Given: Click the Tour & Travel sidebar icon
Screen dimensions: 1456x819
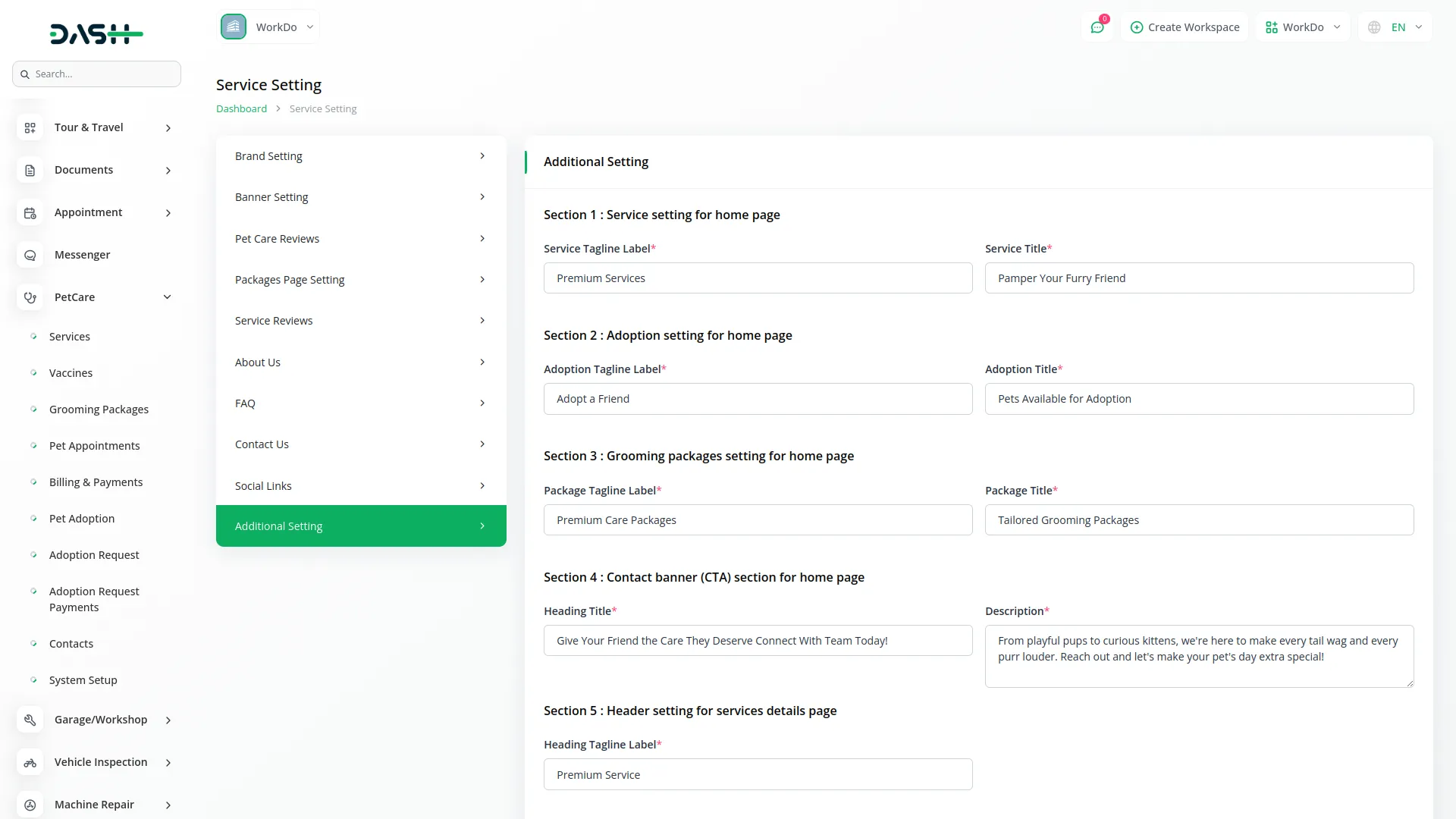Looking at the screenshot, I should 30,128.
